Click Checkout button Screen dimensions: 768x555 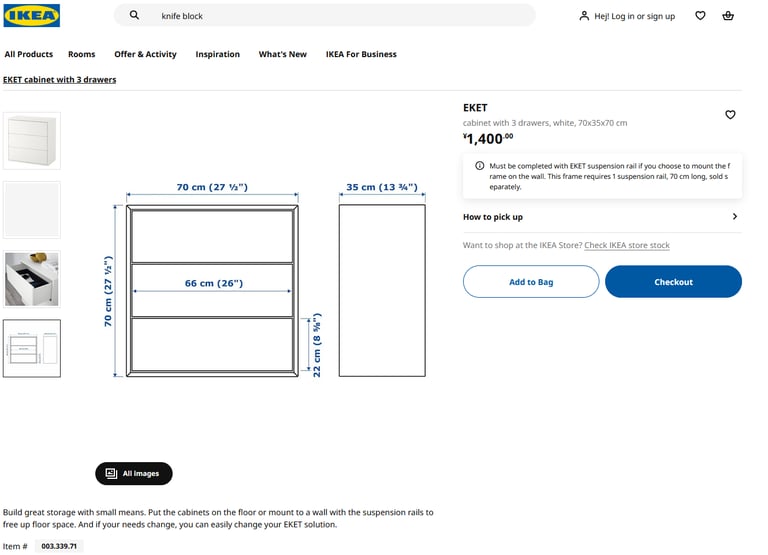point(673,282)
